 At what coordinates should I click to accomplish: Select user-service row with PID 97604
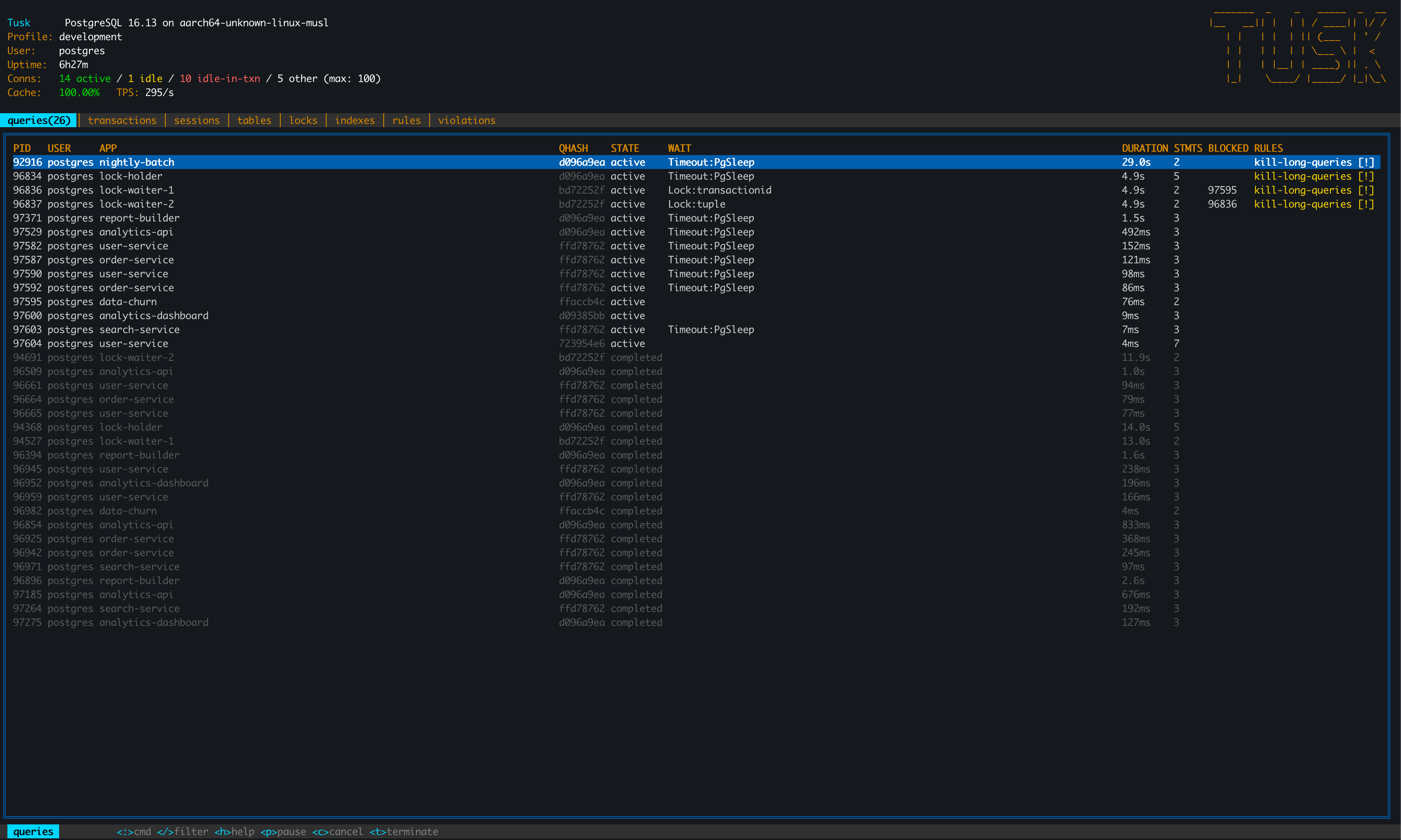point(696,344)
